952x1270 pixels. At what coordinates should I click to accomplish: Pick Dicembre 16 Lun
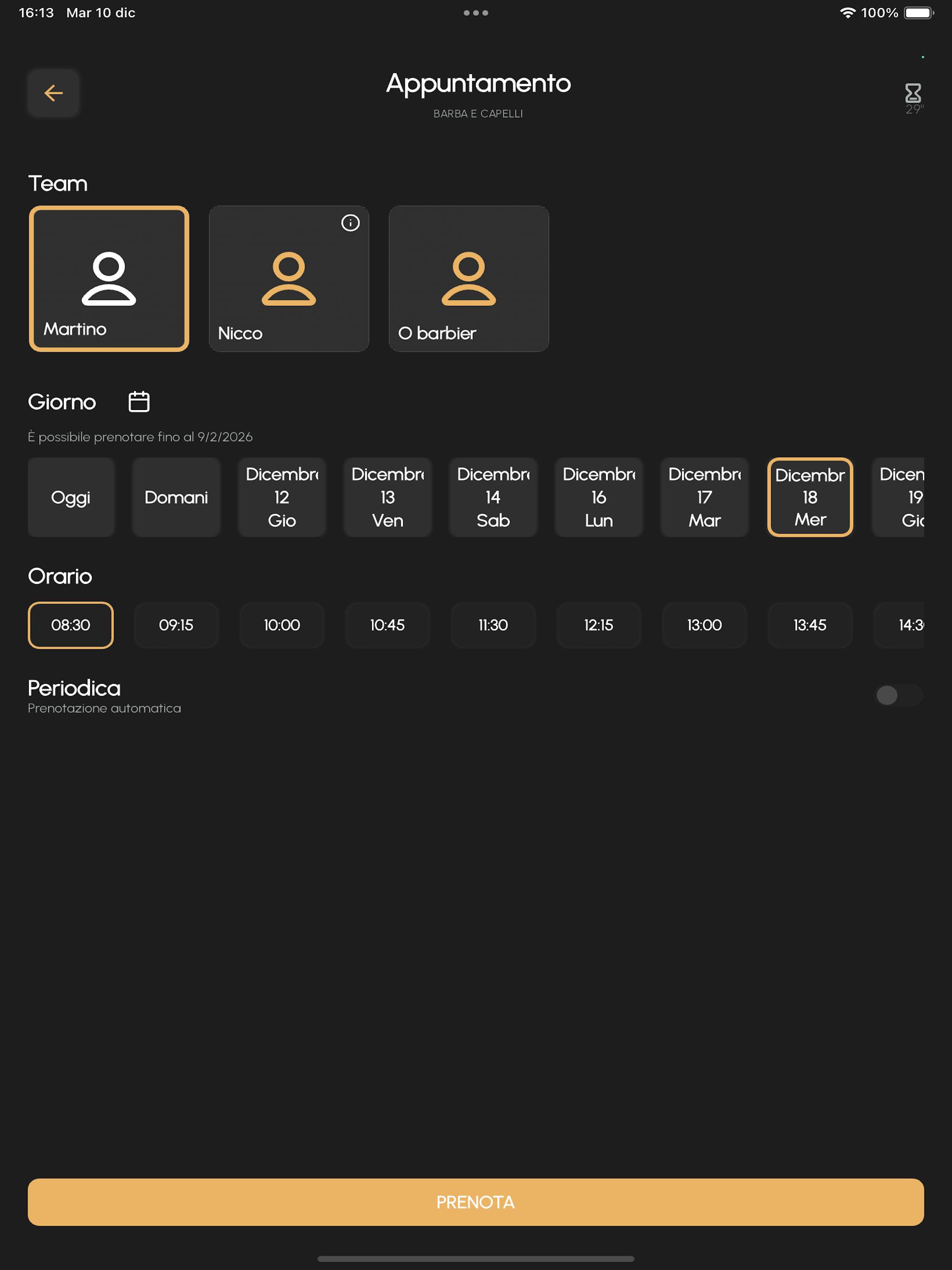point(599,497)
